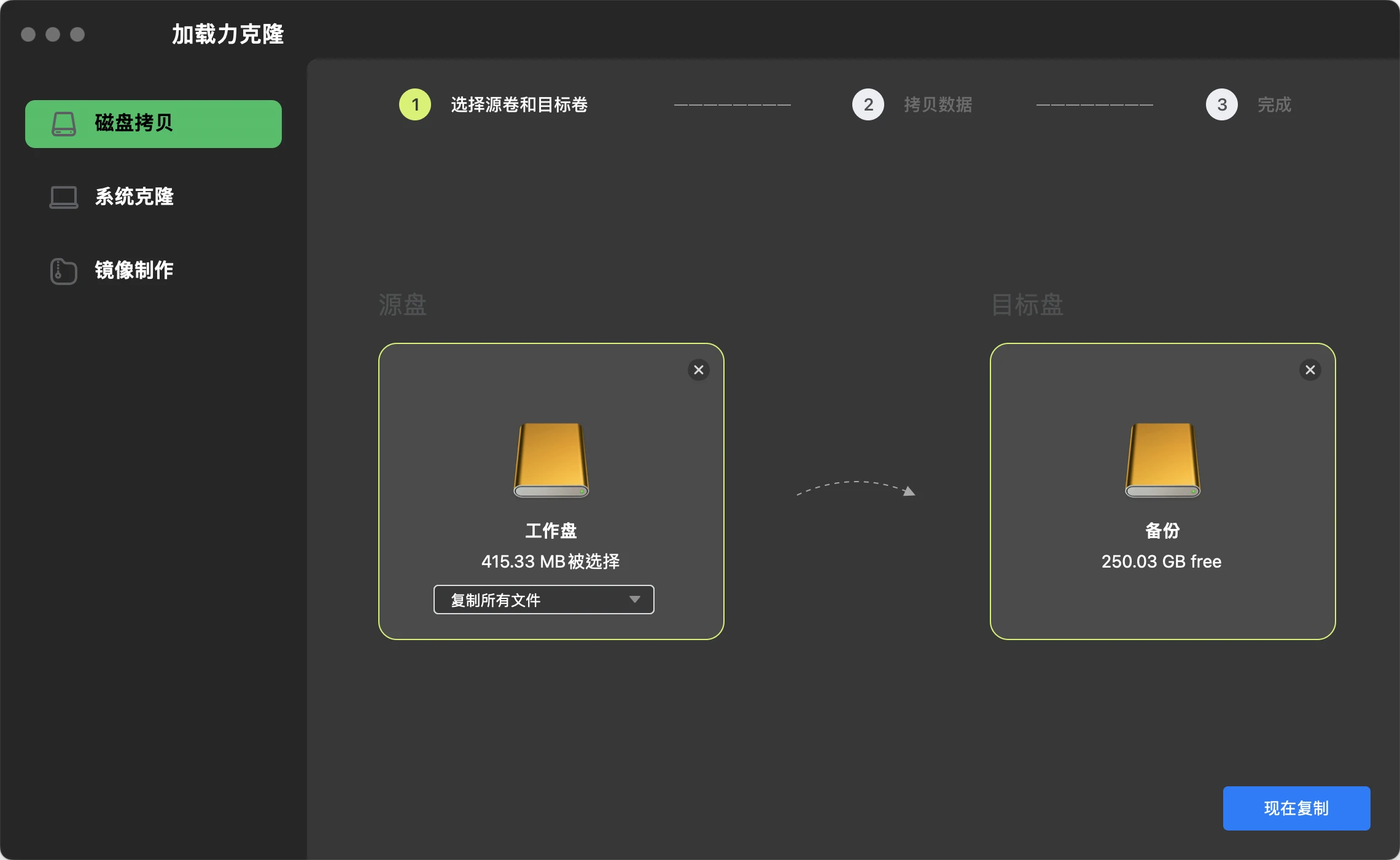
Task: Click the 415.33 MB被选择 size text
Action: (x=551, y=561)
